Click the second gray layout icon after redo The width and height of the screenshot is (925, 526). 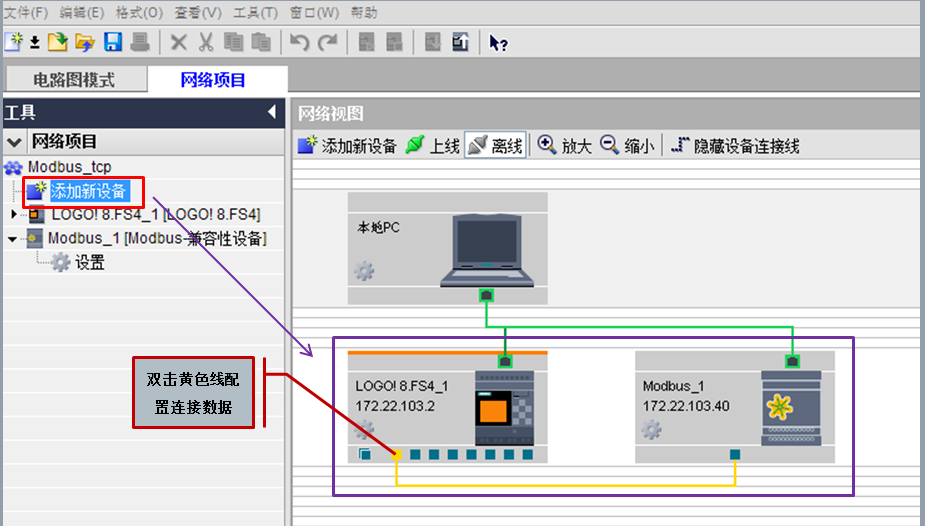coord(394,42)
